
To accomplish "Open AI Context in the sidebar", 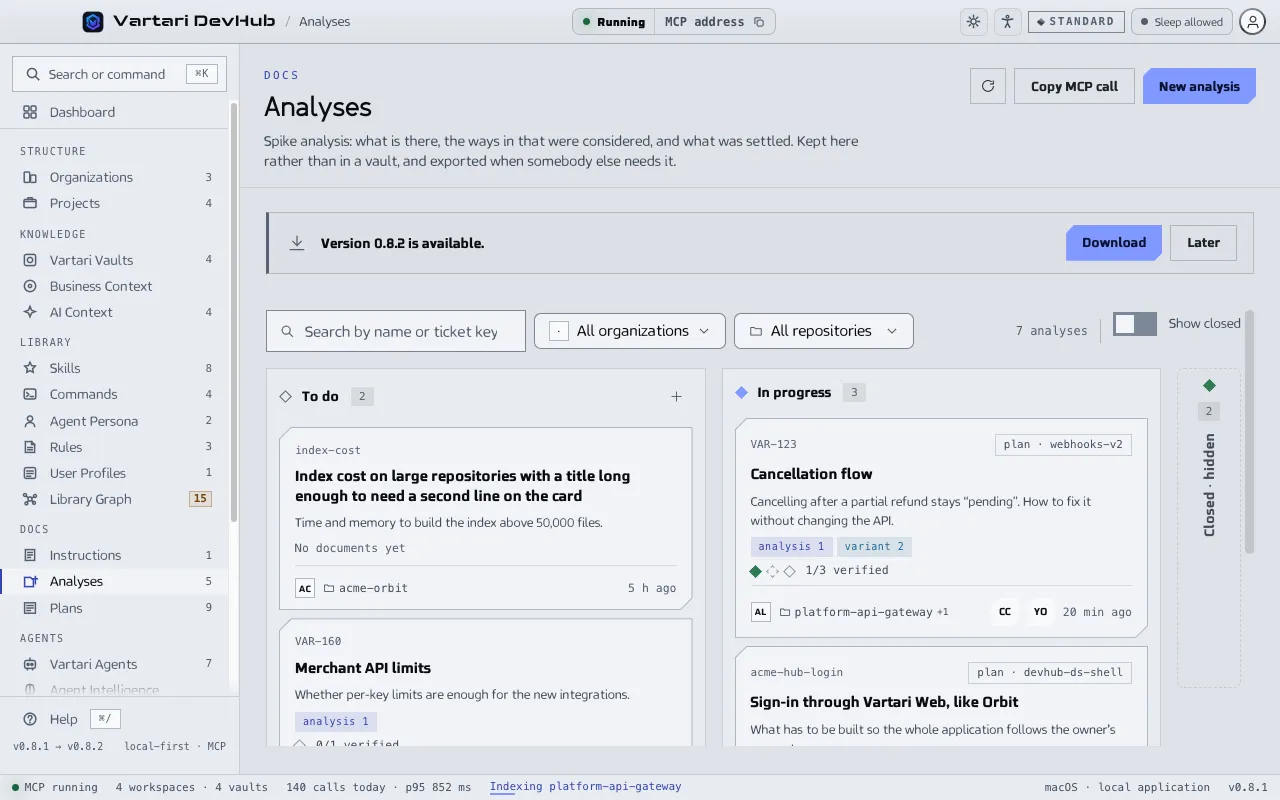I will [x=115, y=312].
